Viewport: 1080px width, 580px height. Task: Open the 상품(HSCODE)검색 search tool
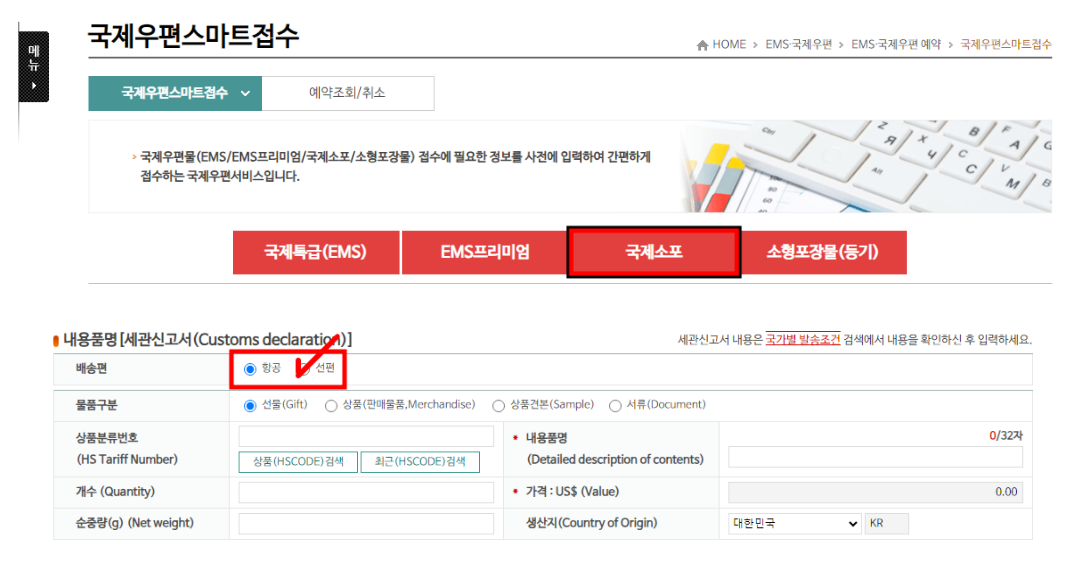[x=297, y=462]
